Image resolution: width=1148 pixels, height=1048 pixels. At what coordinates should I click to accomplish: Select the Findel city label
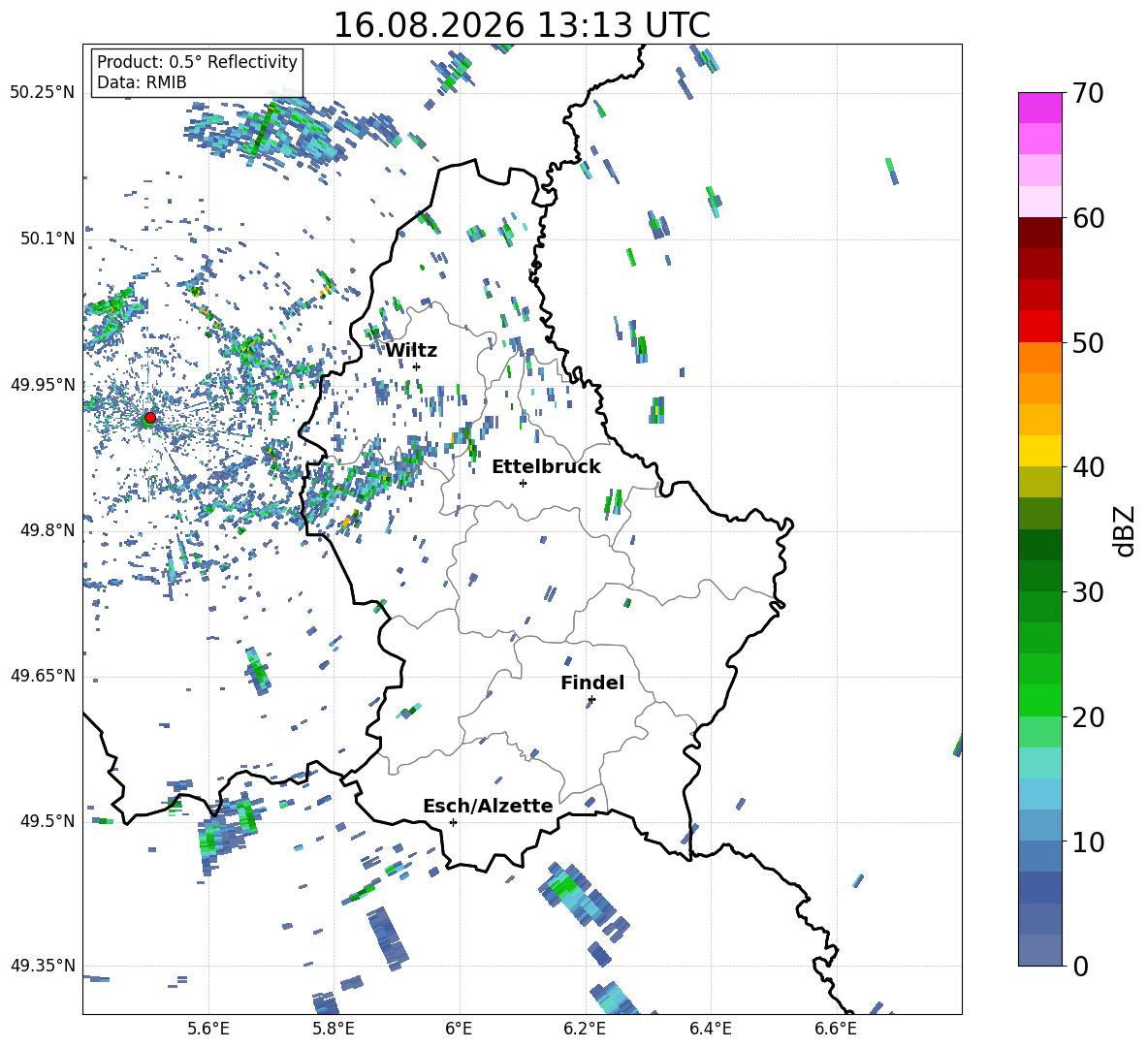(x=592, y=683)
